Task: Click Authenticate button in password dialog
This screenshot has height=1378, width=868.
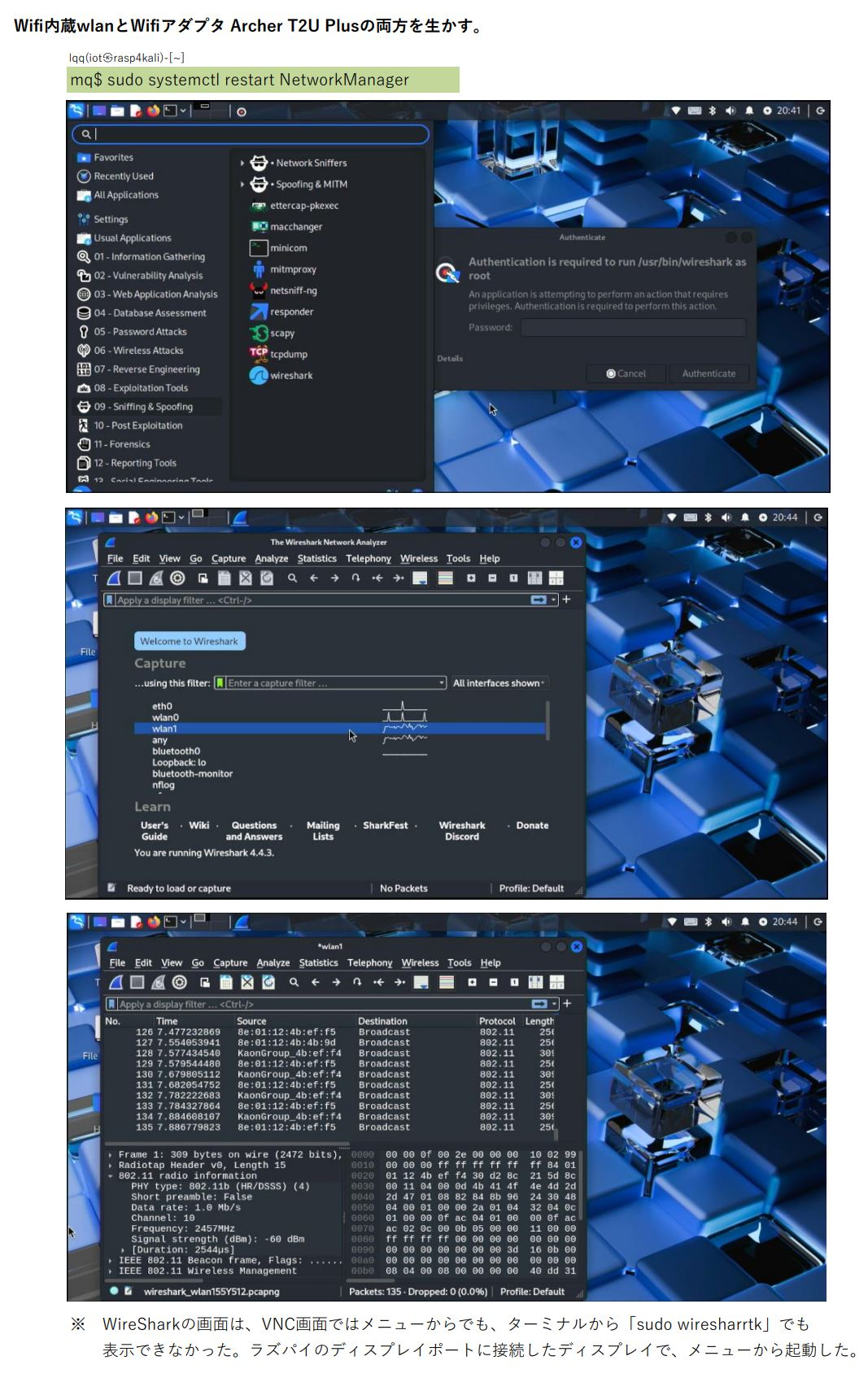Action: [x=709, y=373]
